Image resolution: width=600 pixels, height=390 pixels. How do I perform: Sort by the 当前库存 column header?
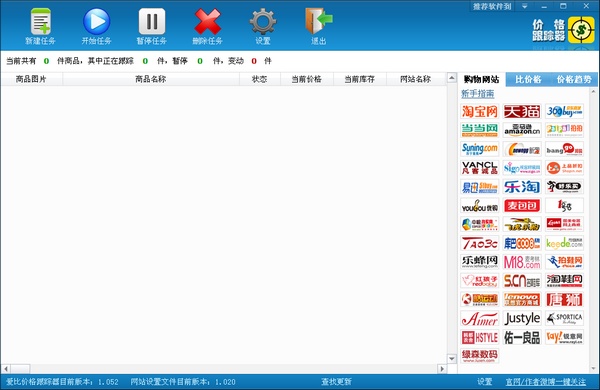(359, 79)
